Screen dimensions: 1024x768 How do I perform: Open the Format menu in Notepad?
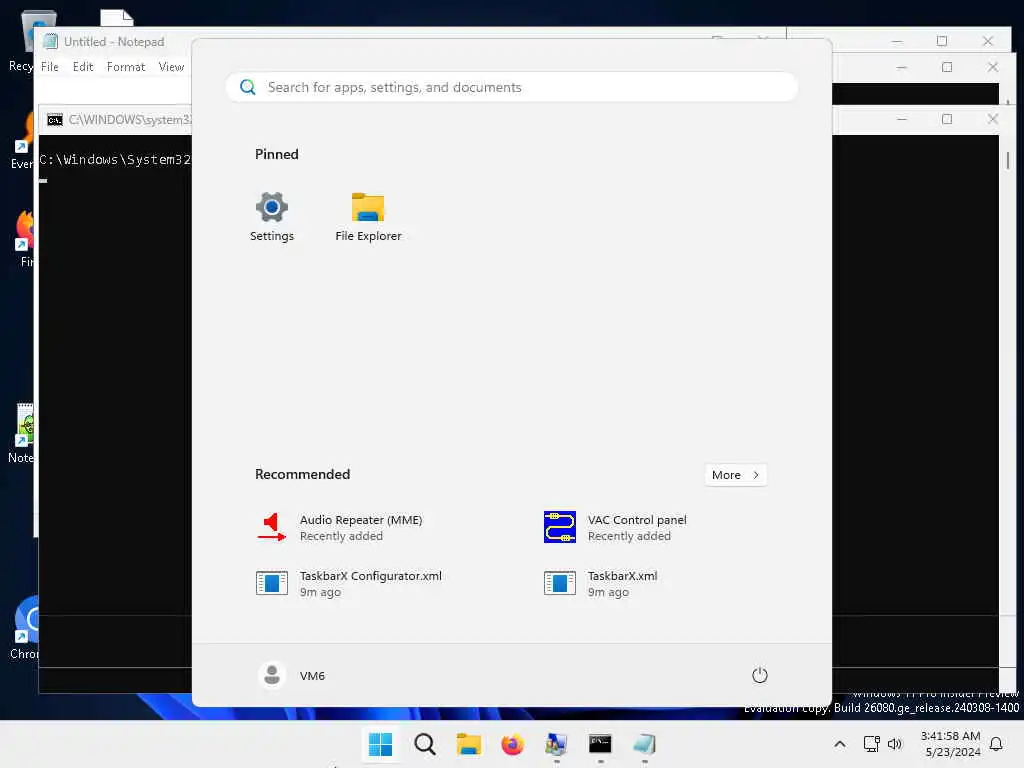pyautogui.click(x=126, y=67)
